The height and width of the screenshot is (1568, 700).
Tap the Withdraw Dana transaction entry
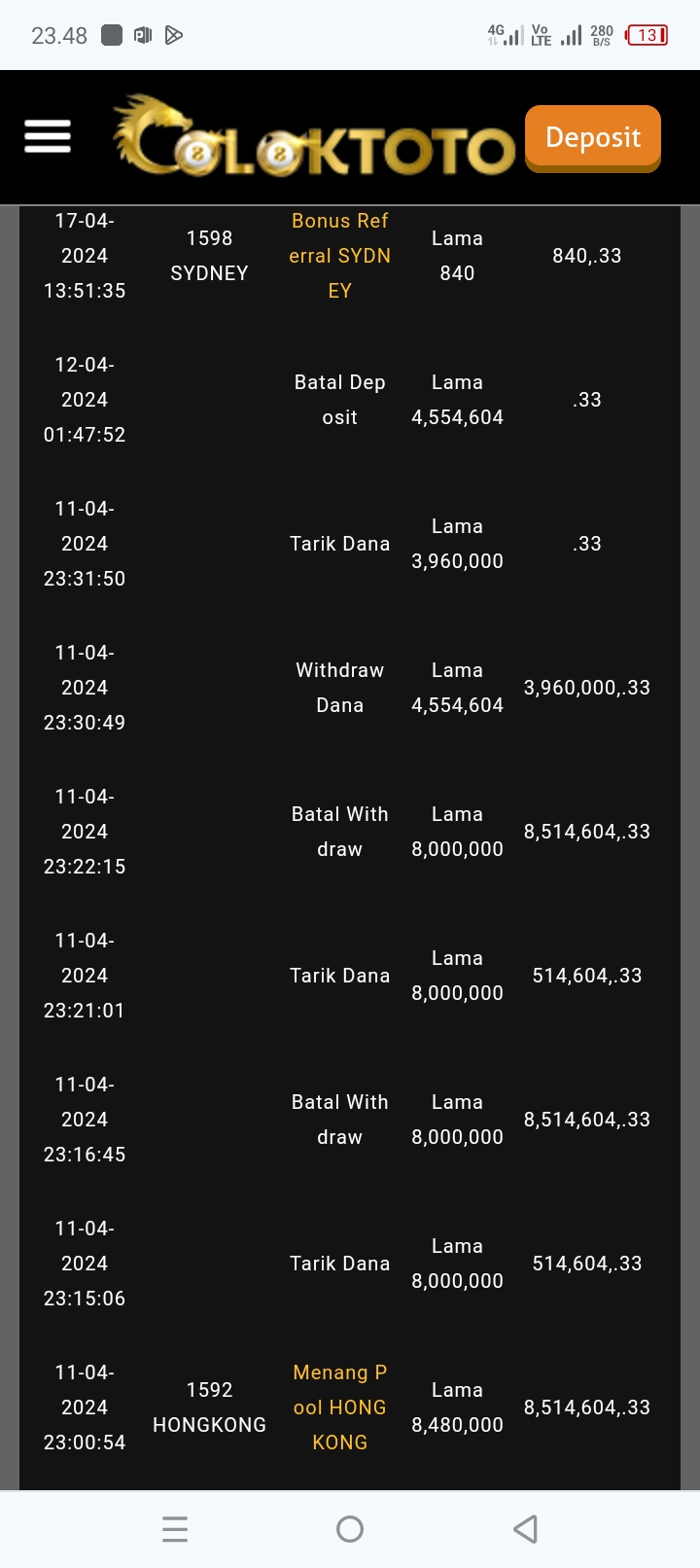pyautogui.click(x=339, y=688)
